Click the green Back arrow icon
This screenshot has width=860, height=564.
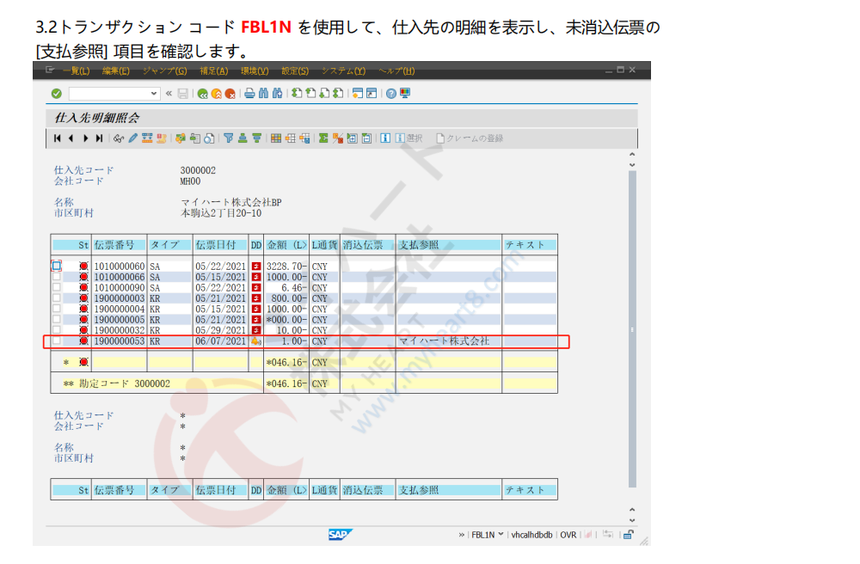(202, 94)
